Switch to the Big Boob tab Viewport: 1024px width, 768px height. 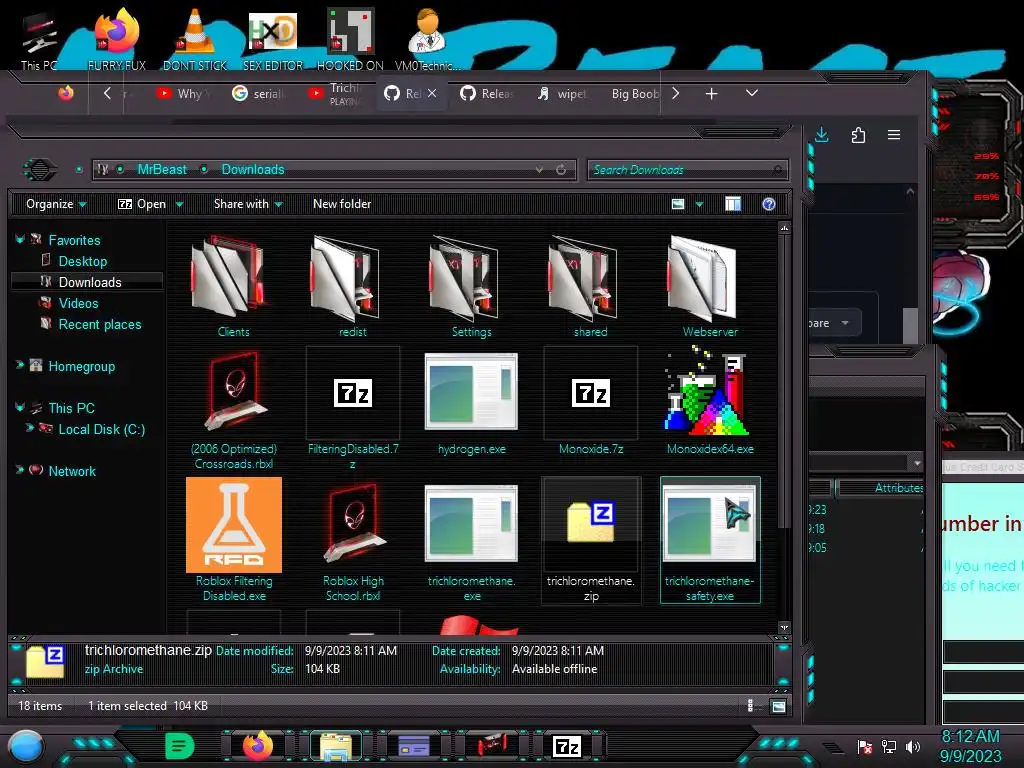(x=633, y=93)
